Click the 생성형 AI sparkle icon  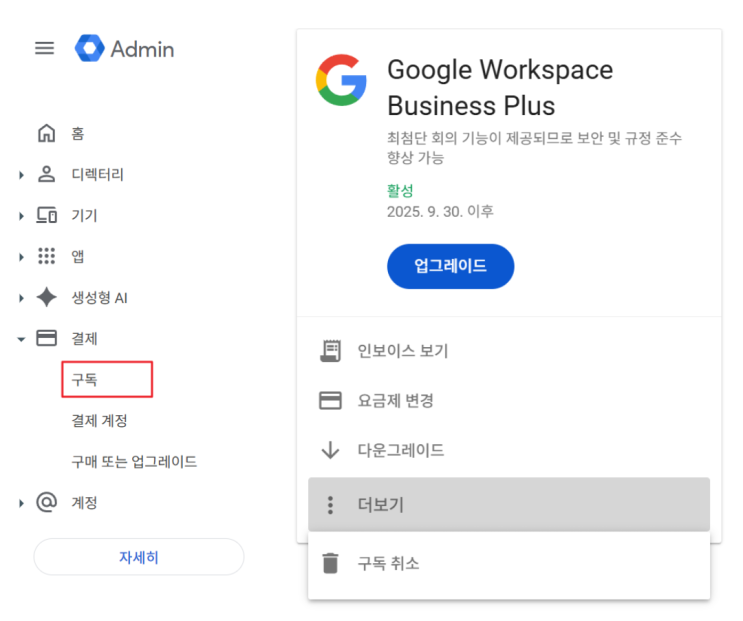tap(46, 297)
